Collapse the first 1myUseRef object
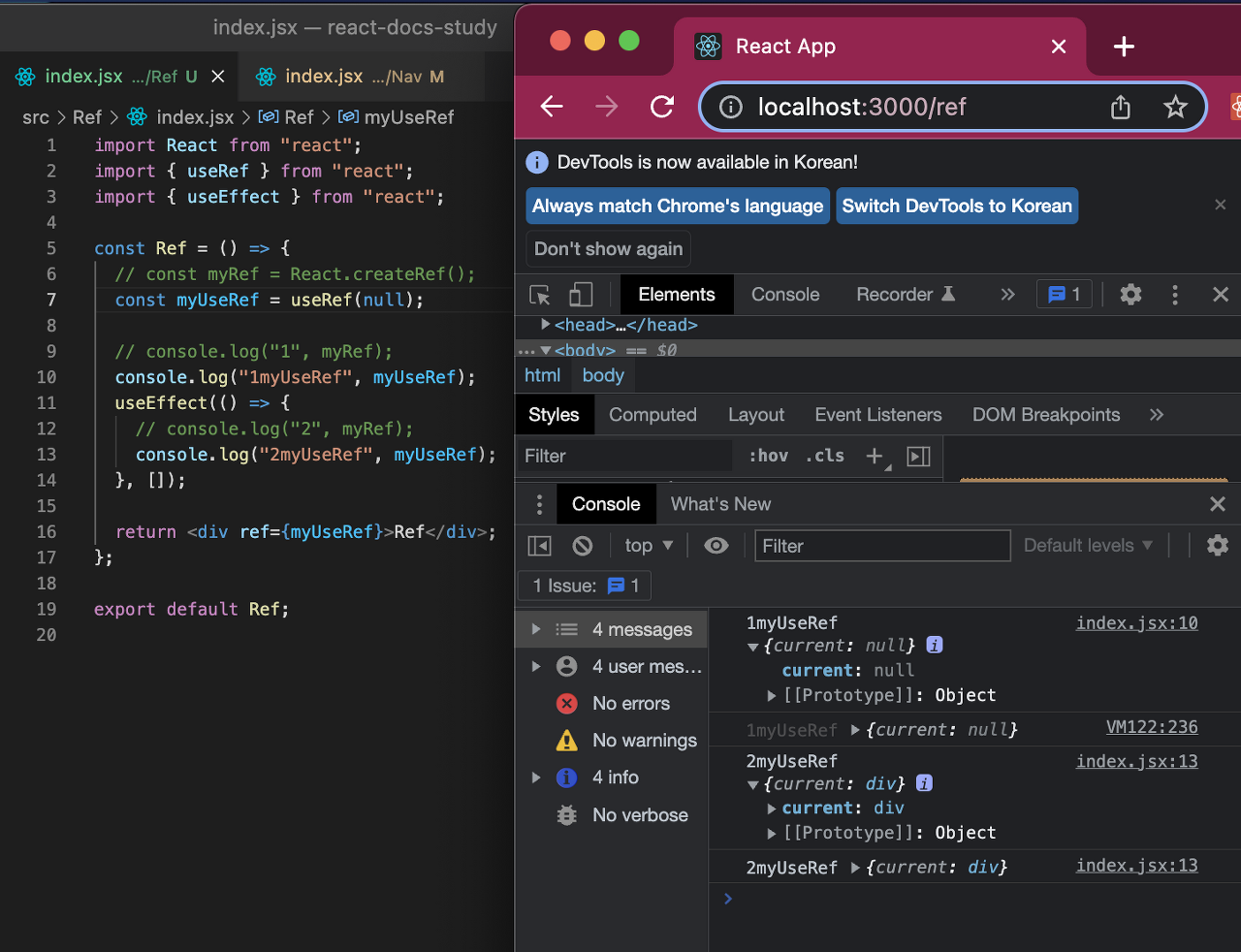 [x=753, y=647]
